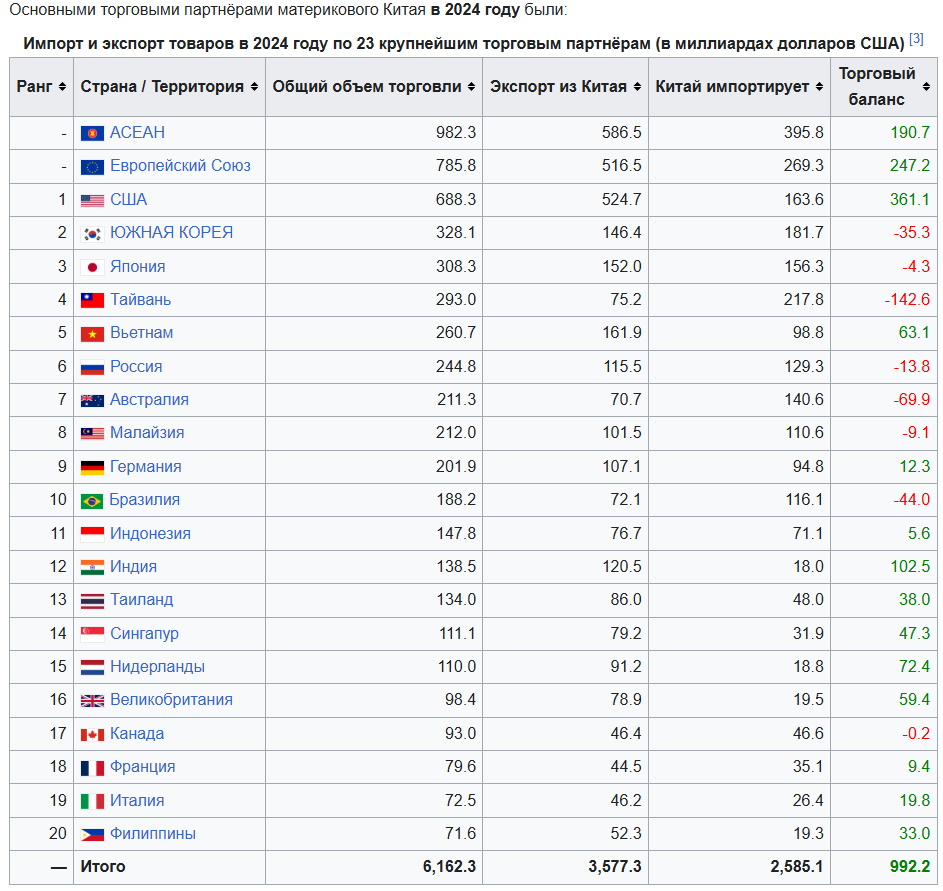
Task: Click the Vietnam flag icon
Action: [x=92, y=333]
